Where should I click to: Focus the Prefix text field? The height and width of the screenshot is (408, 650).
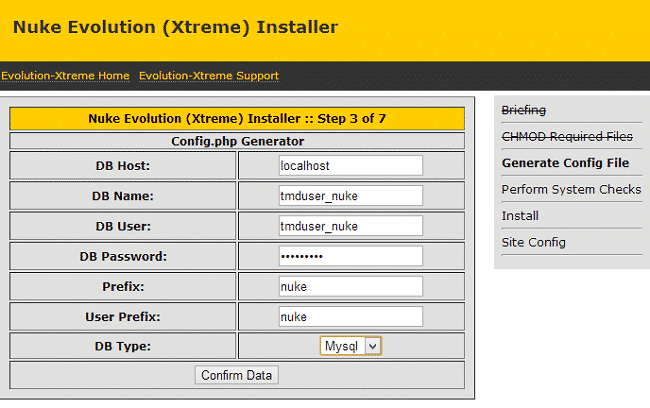click(x=350, y=286)
